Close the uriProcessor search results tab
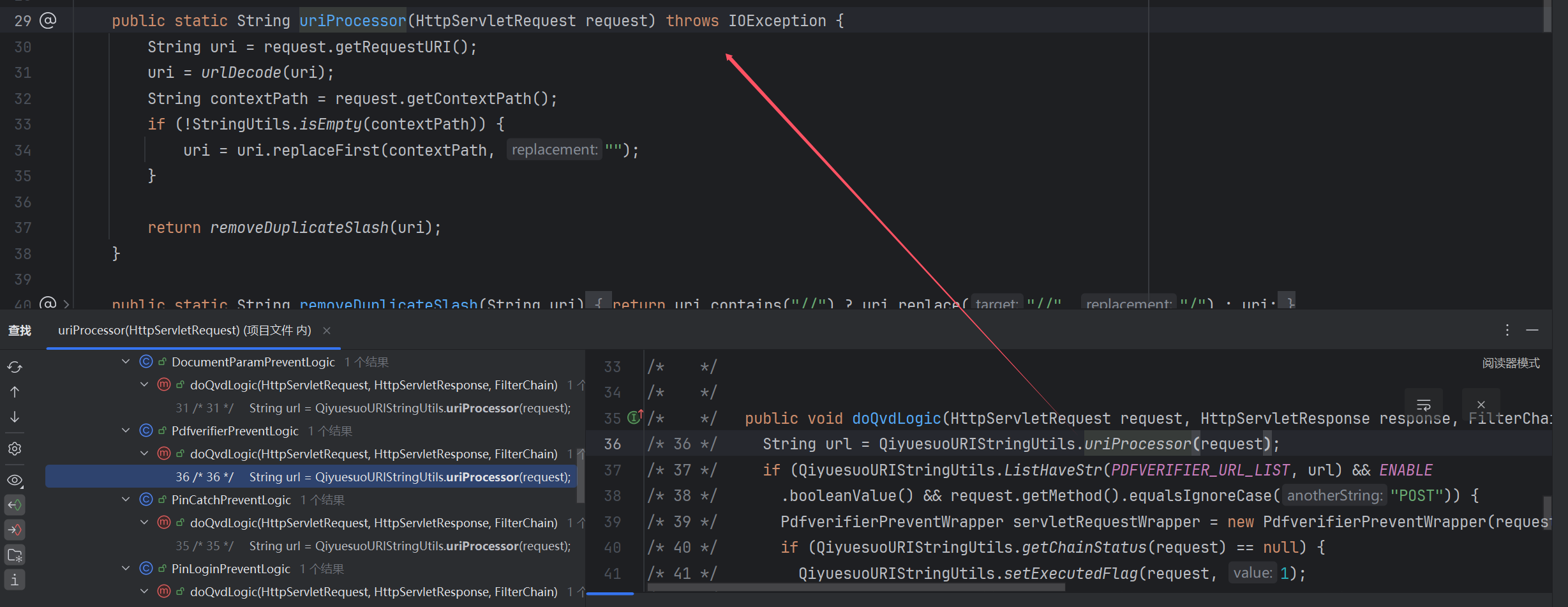This screenshot has width=1568, height=607. pyautogui.click(x=327, y=330)
